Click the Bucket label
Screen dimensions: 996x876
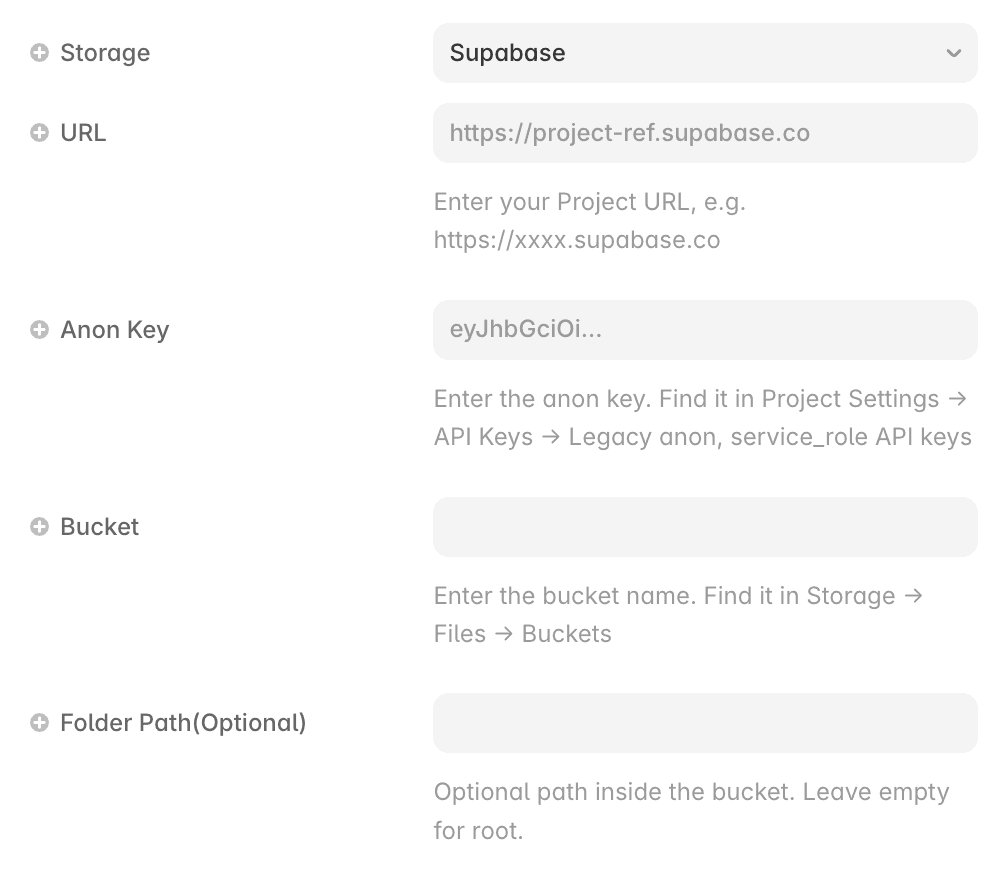99,527
